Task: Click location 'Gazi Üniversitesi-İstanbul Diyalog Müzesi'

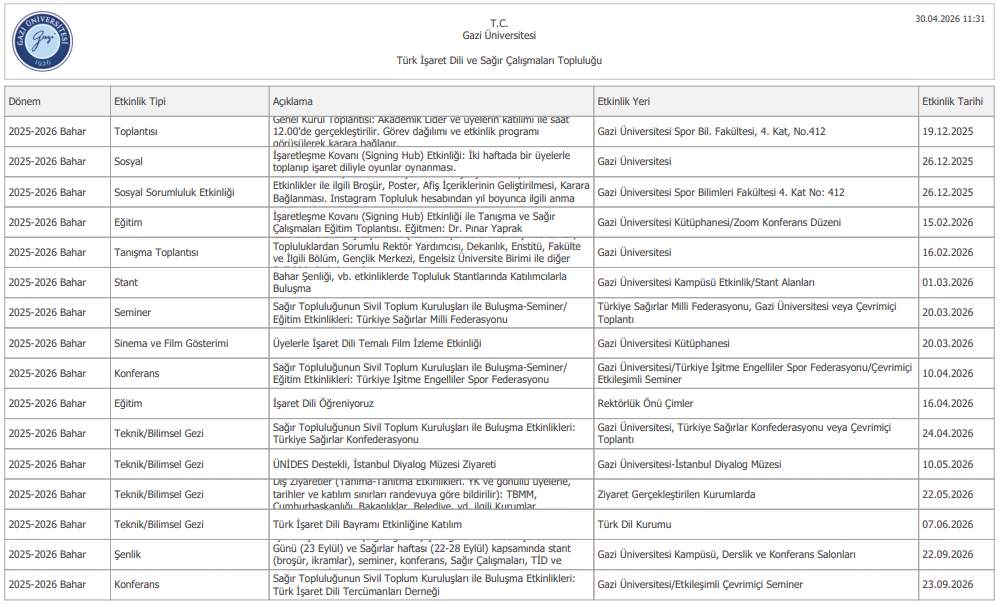Action: pyautogui.click(x=689, y=465)
